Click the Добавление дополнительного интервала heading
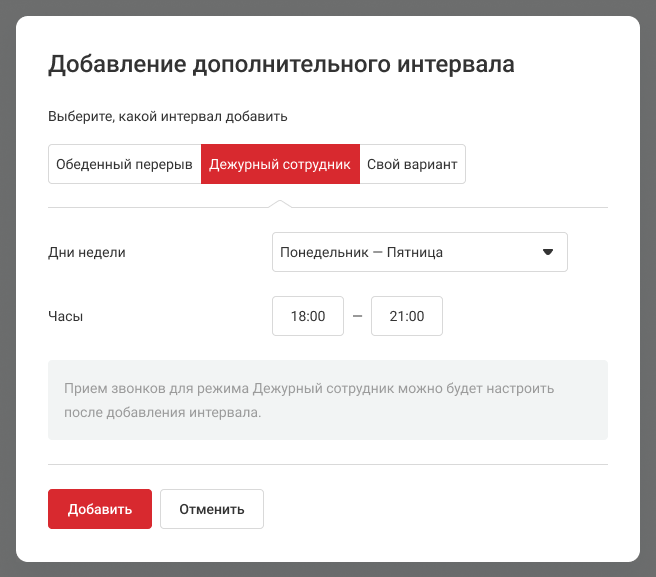The image size is (656, 577). pyautogui.click(x=281, y=66)
